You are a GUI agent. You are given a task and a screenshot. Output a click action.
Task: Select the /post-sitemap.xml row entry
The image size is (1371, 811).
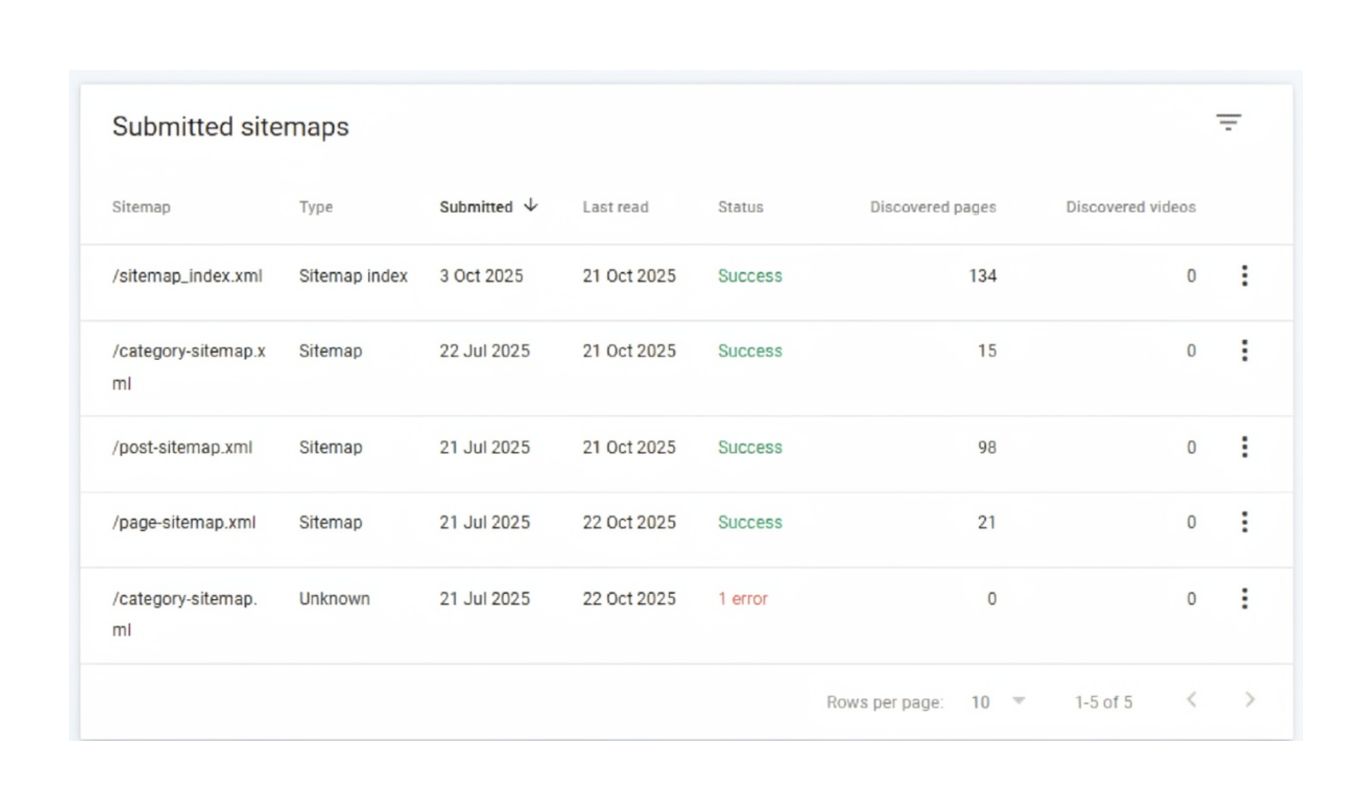(x=182, y=447)
